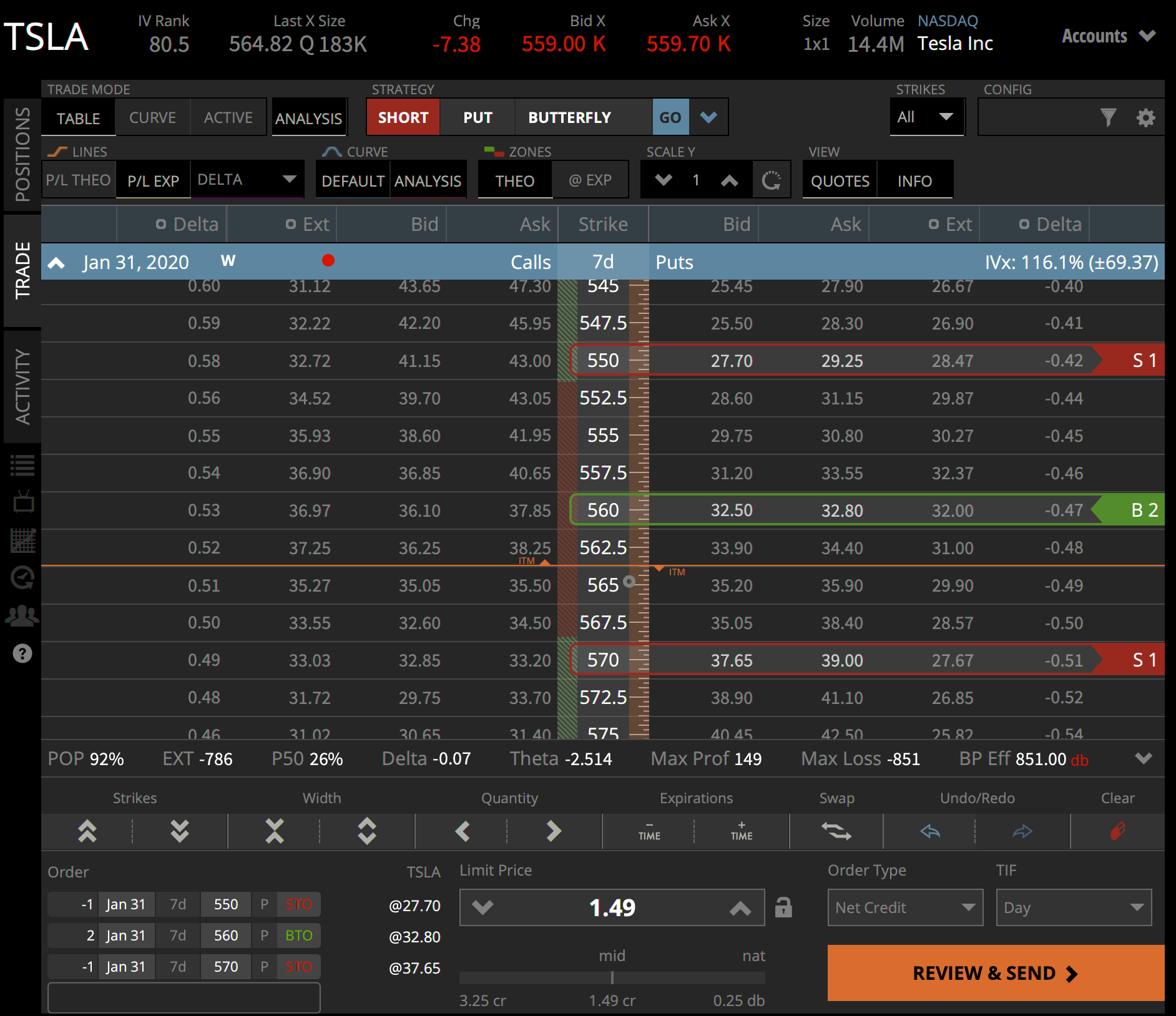Viewport: 1176px width, 1016px height.
Task: Select @ EXP zones
Action: click(x=590, y=180)
